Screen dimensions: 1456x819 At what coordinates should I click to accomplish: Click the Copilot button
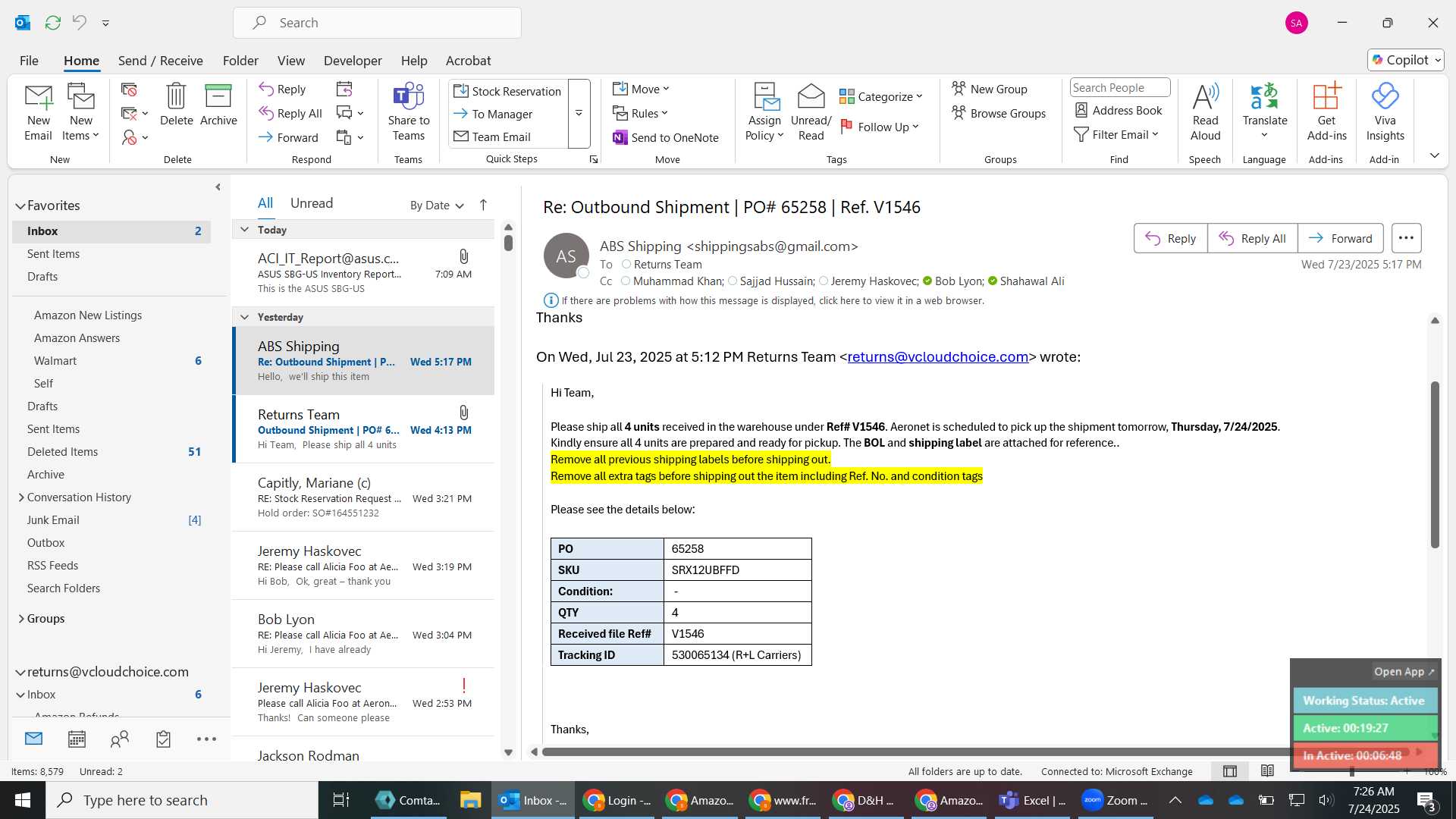tap(1405, 60)
